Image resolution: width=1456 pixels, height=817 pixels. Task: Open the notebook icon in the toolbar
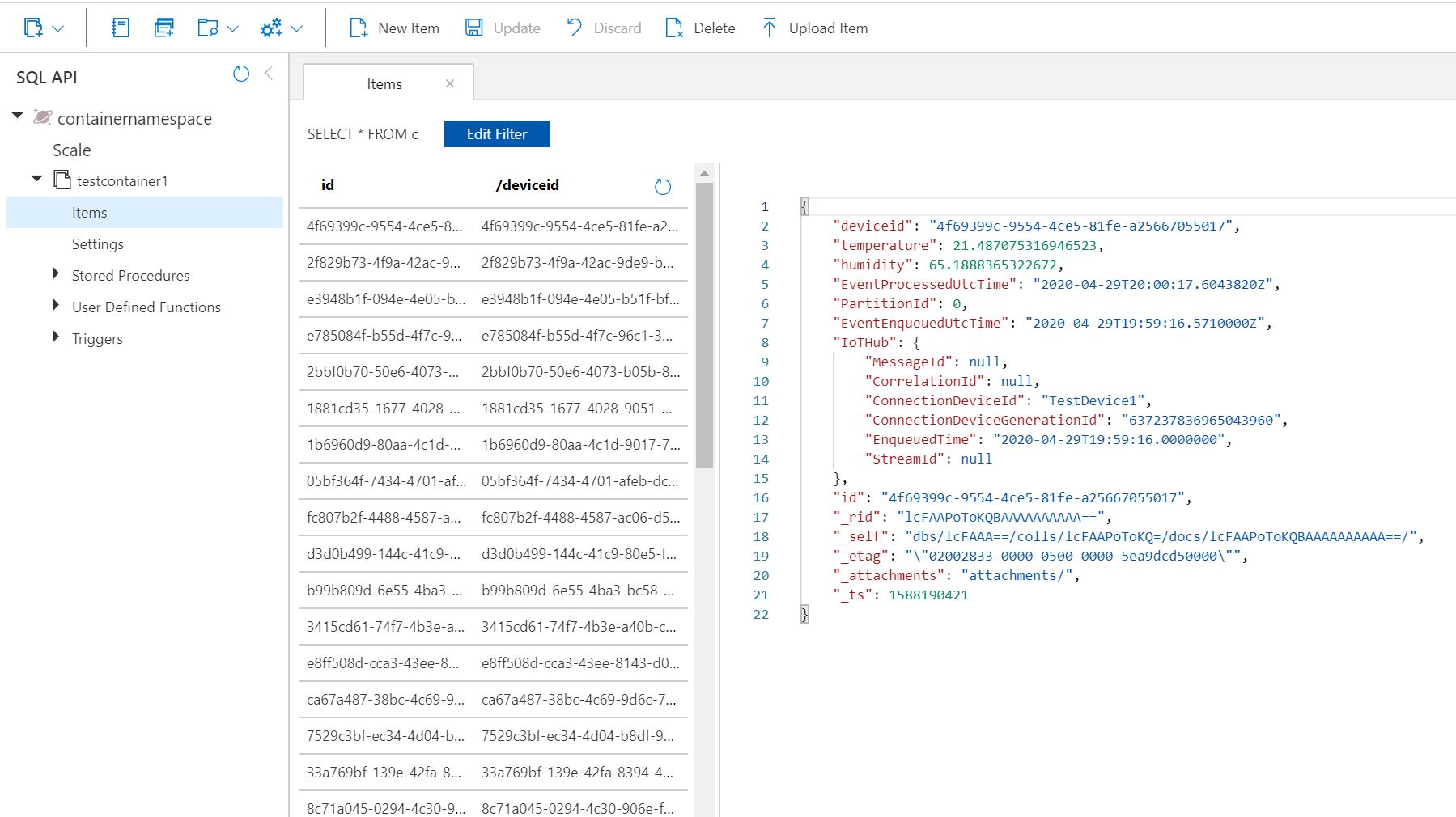[119, 27]
